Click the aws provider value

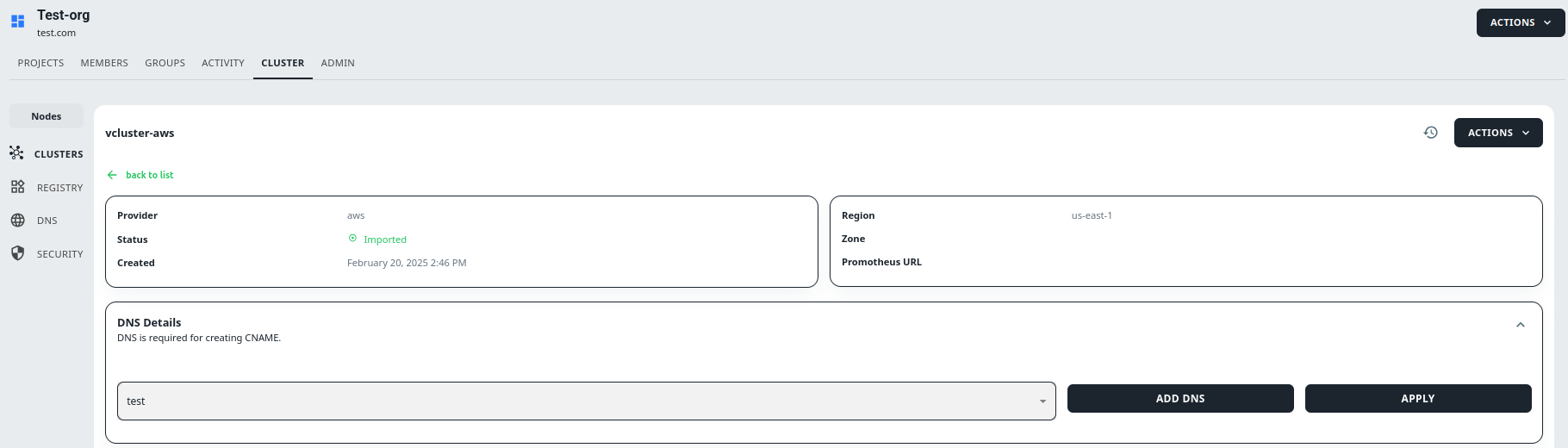pos(356,215)
